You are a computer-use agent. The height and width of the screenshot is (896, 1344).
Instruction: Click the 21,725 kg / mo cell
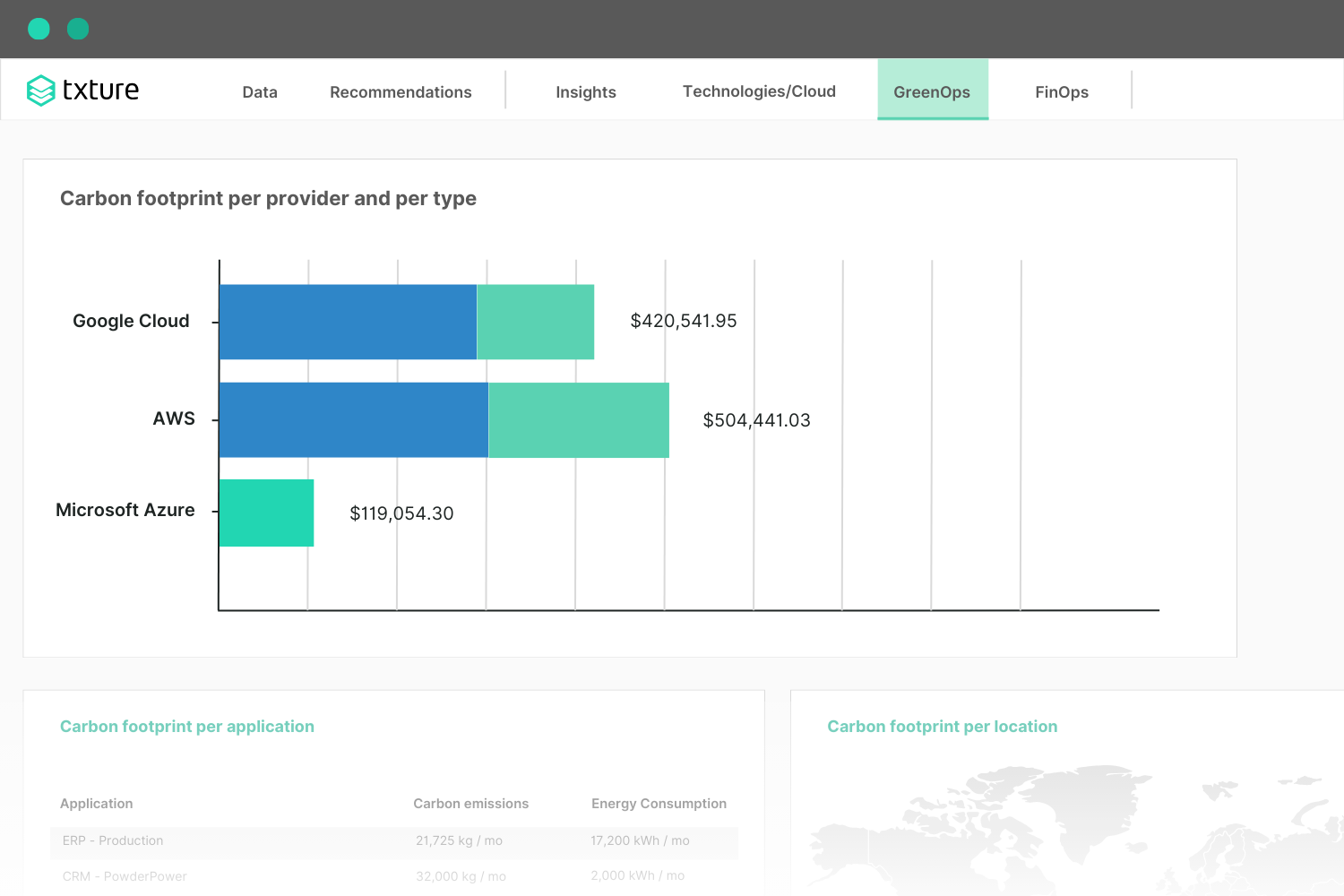459,840
